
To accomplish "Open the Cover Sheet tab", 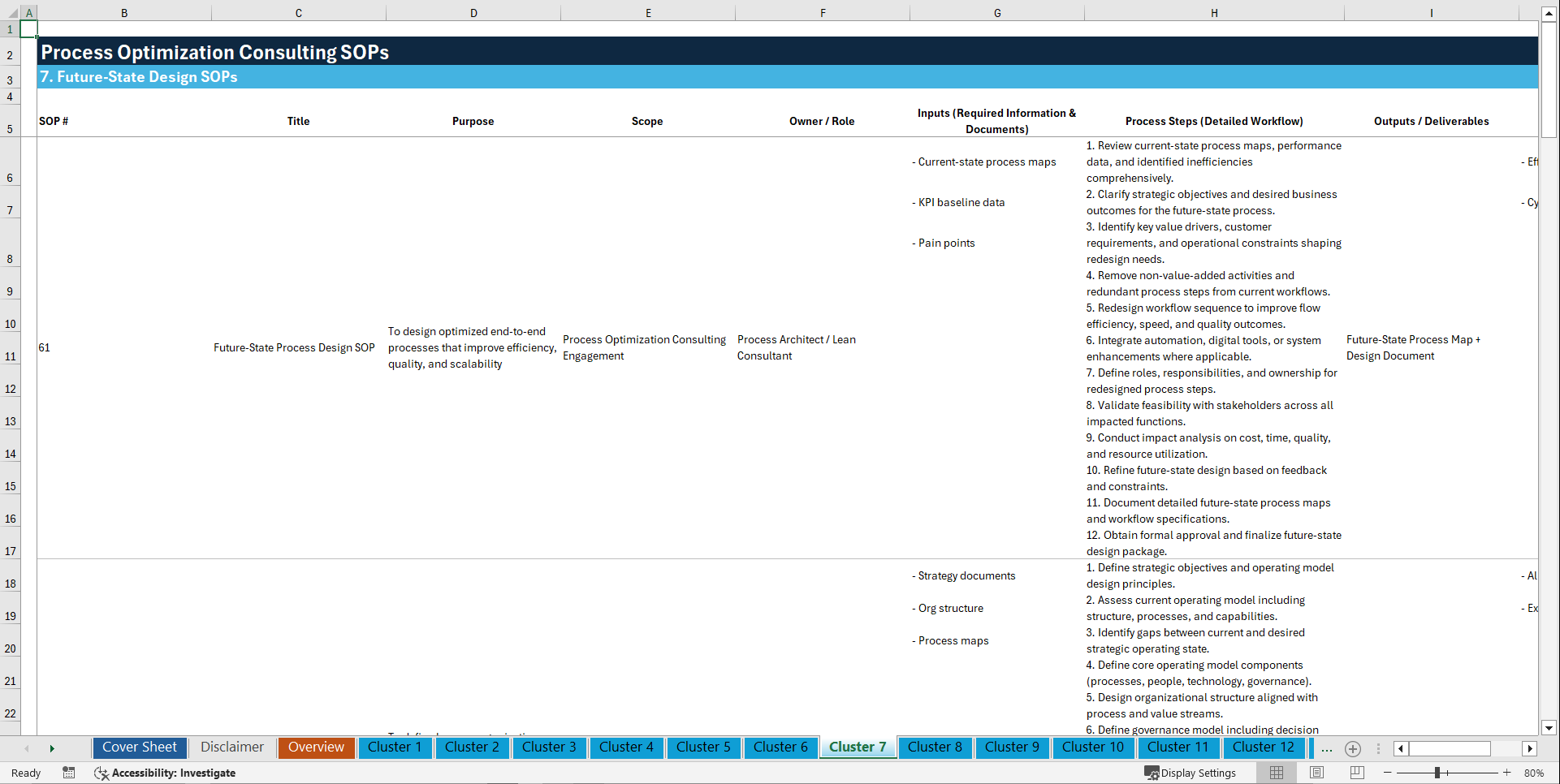I will tap(140, 747).
